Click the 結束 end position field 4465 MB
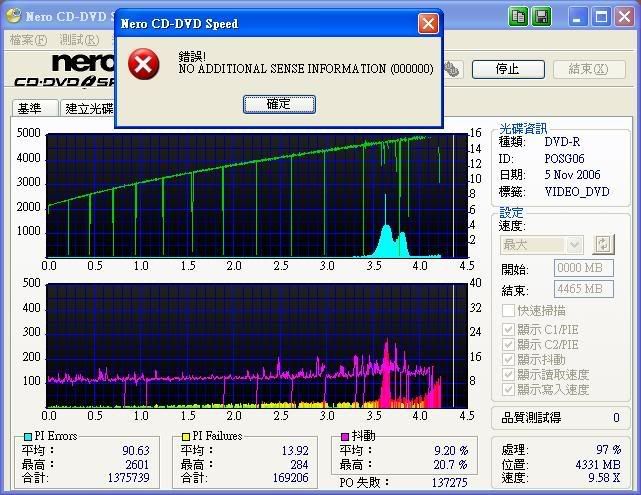 click(x=584, y=289)
